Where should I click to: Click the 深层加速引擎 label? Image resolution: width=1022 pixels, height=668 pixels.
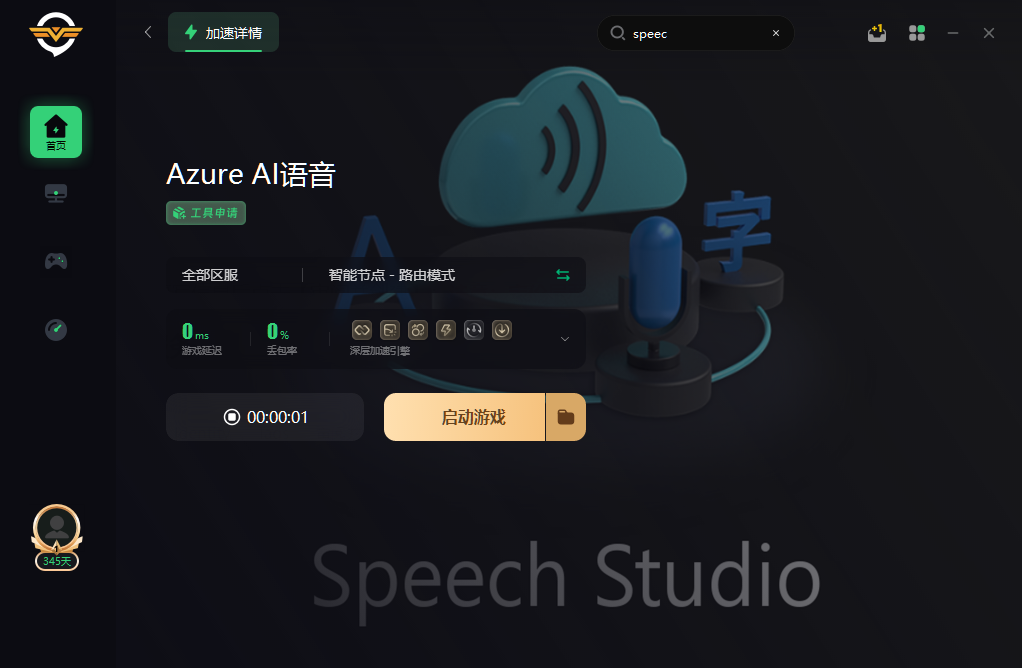[x=380, y=351]
